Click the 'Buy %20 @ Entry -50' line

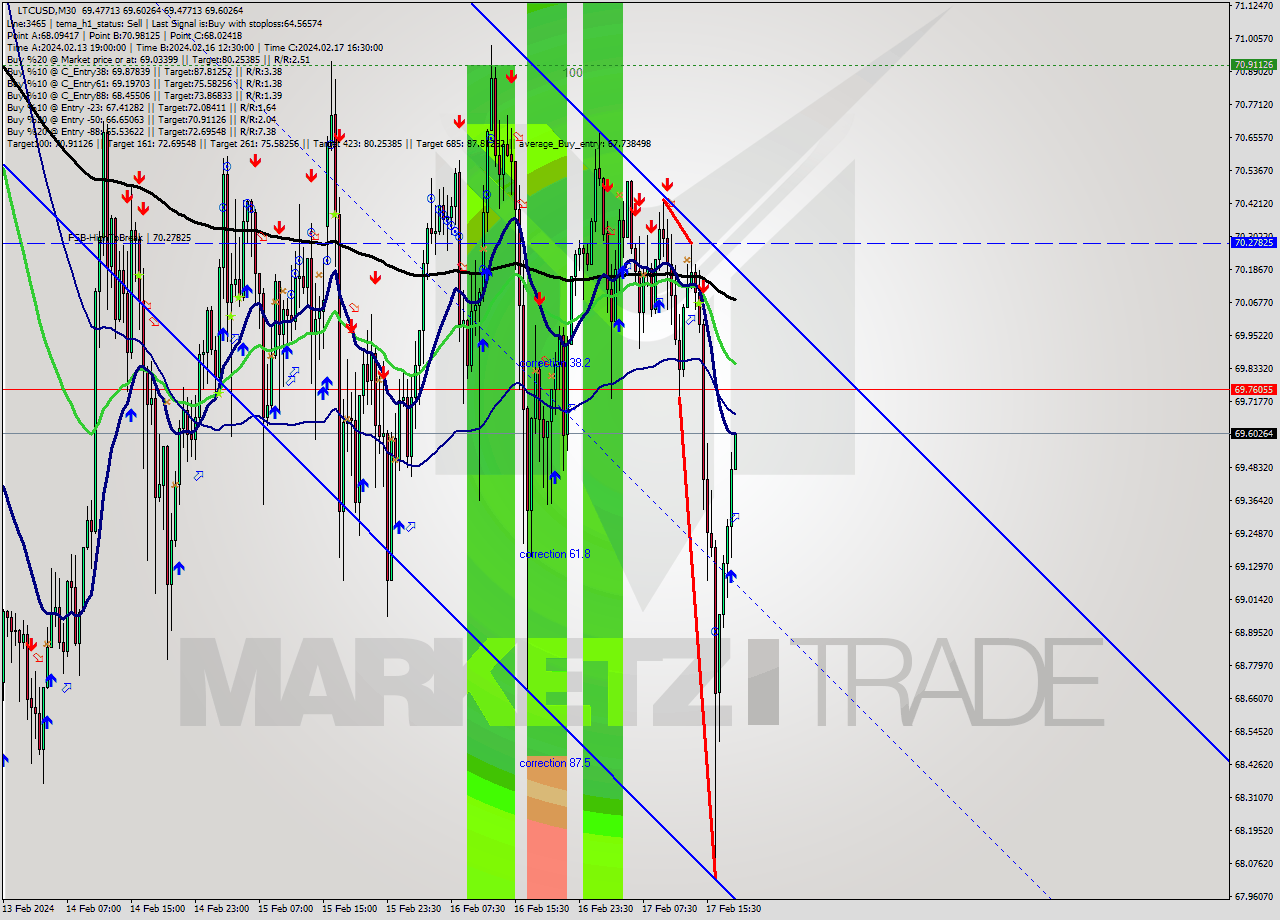pyautogui.click(x=141, y=120)
